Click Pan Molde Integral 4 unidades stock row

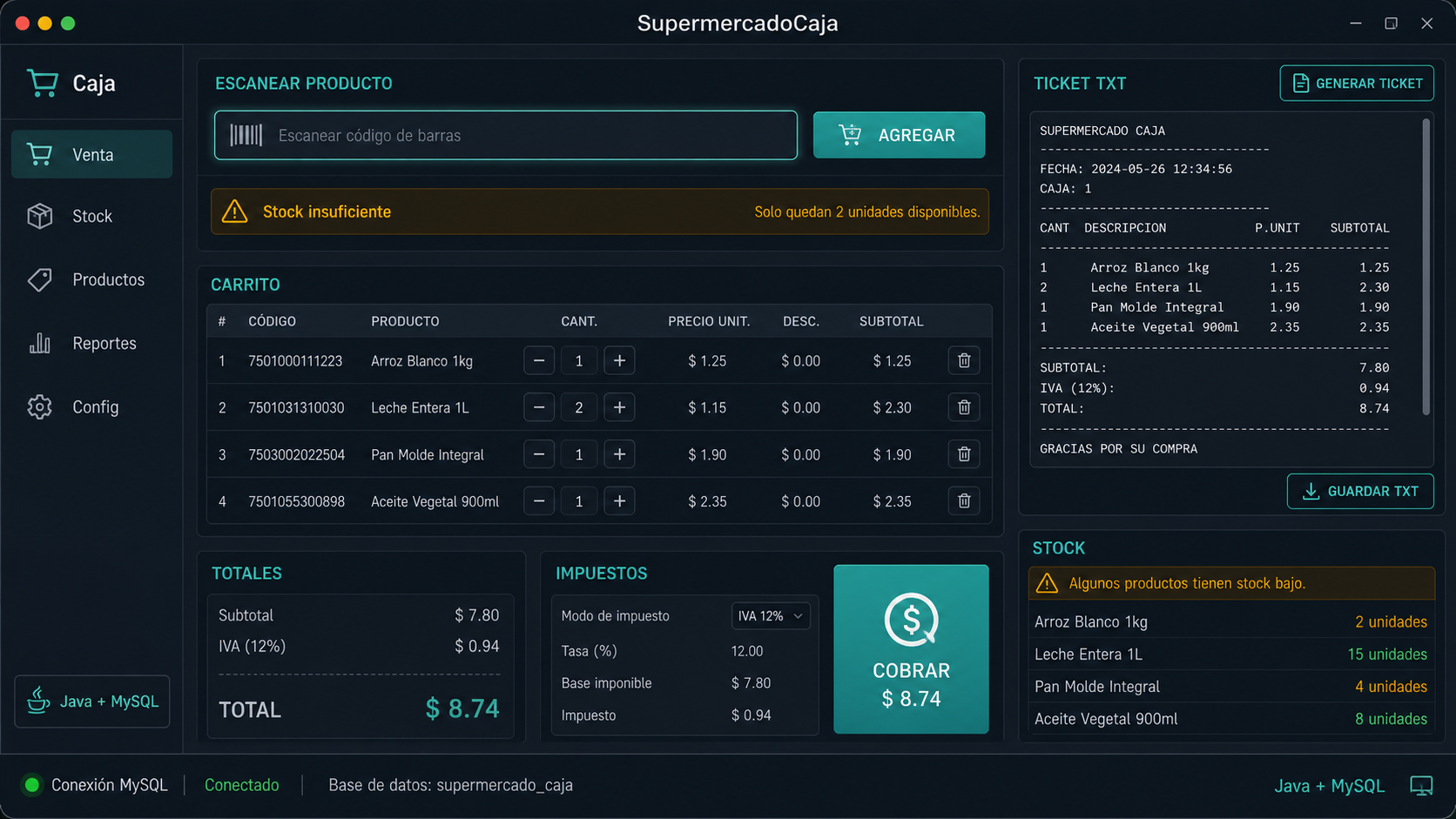coord(1230,687)
